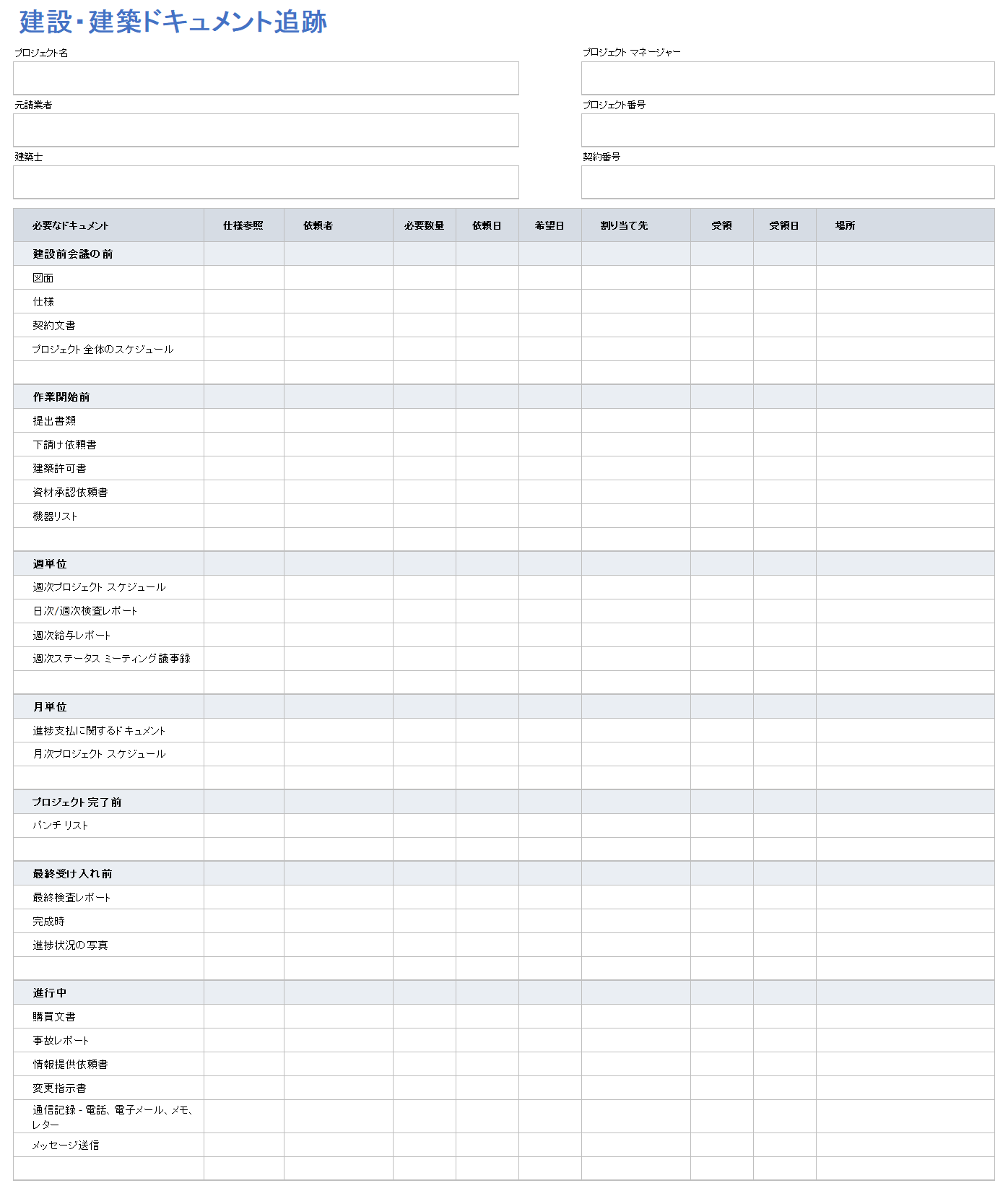1008x1191 pixels.
Task: Click the メッセージ送信 row label
Action: coord(66,1145)
